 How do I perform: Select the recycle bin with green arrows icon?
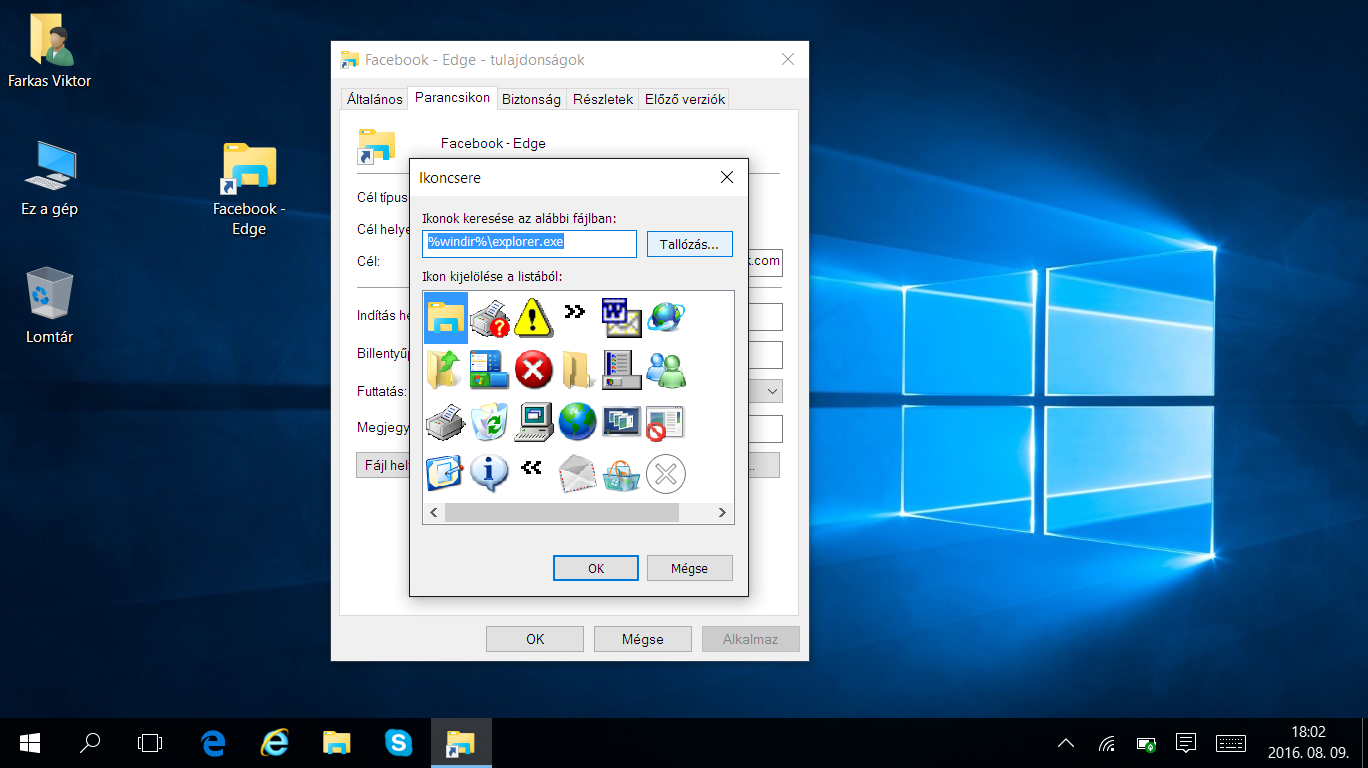(x=490, y=422)
